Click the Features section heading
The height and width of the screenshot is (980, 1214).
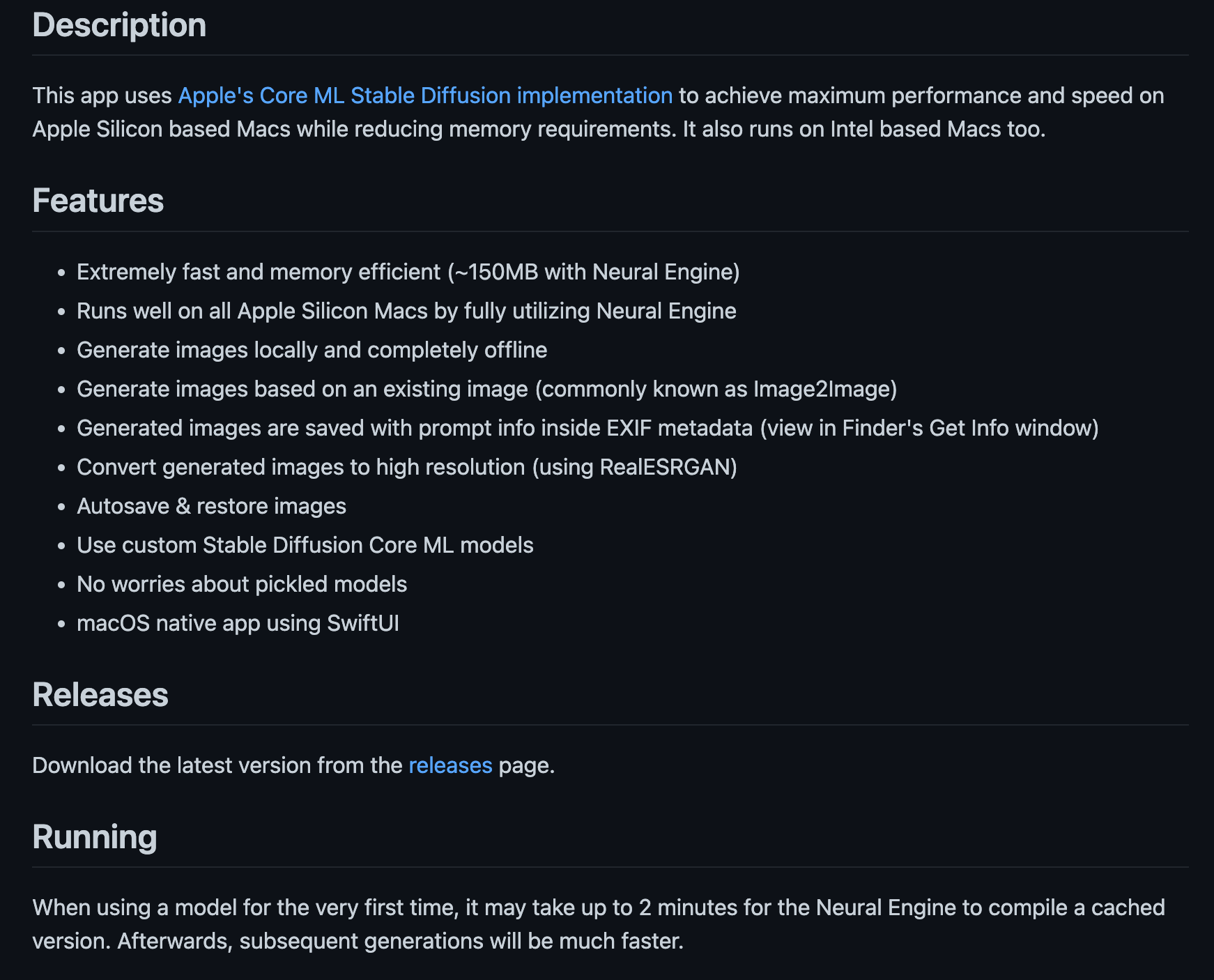(98, 201)
